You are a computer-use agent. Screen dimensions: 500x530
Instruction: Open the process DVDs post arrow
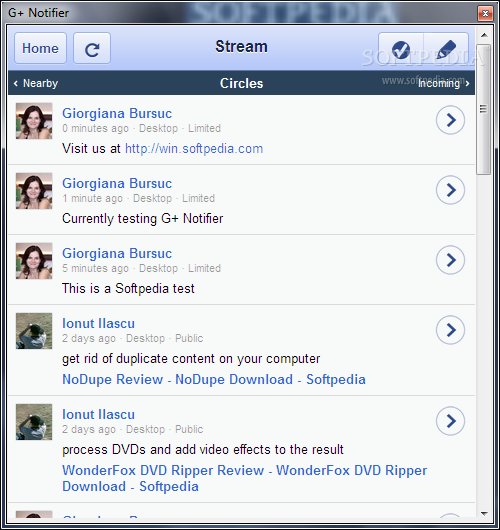pyautogui.click(x=450, y=421)
